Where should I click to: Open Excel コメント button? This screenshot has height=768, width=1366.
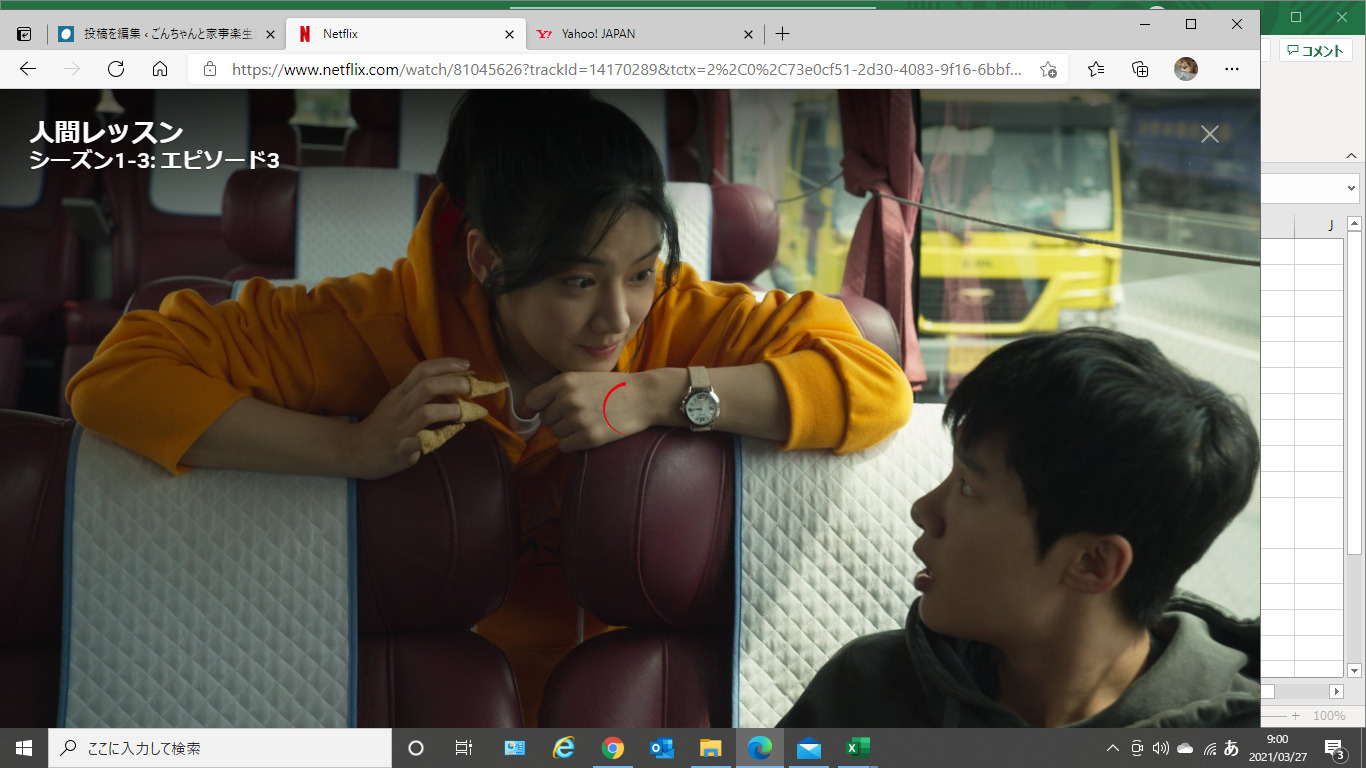1316,51
